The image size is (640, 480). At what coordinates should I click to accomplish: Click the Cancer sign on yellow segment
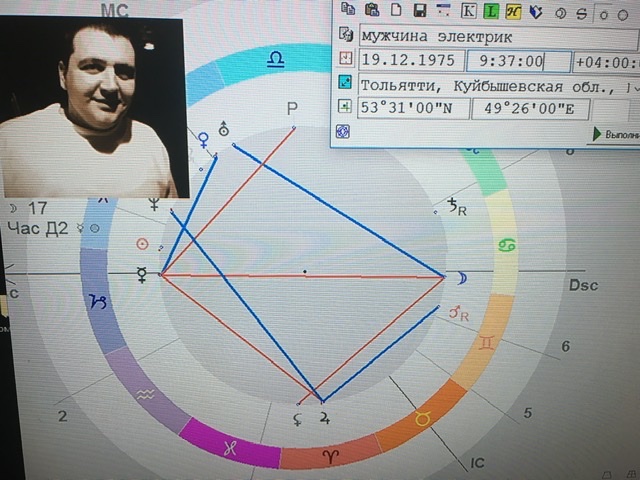point(507,245)
